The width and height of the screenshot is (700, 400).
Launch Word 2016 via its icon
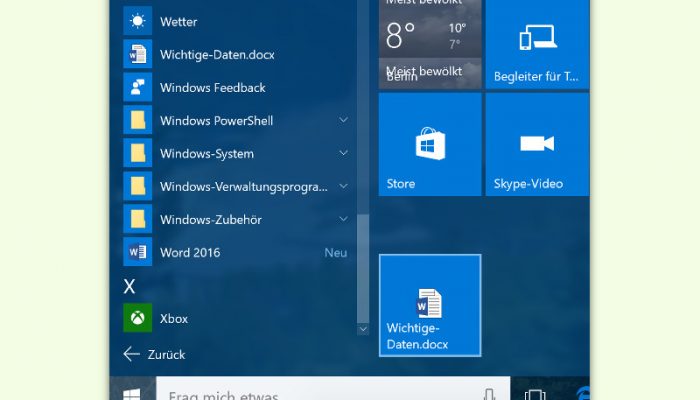click(x=138, y=252)
